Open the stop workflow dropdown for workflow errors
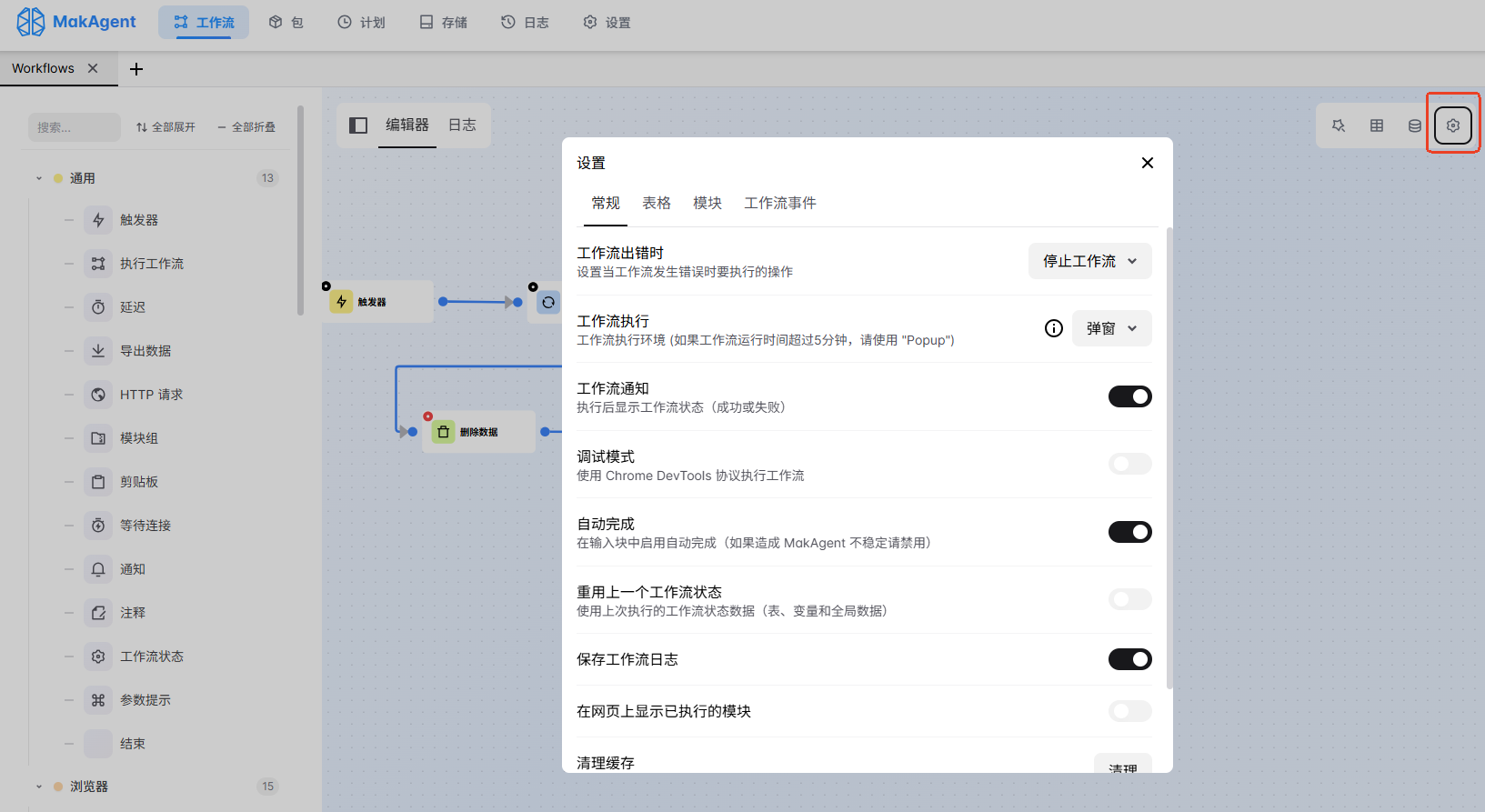This screenshot has width=1485, height=812. 1089,261
